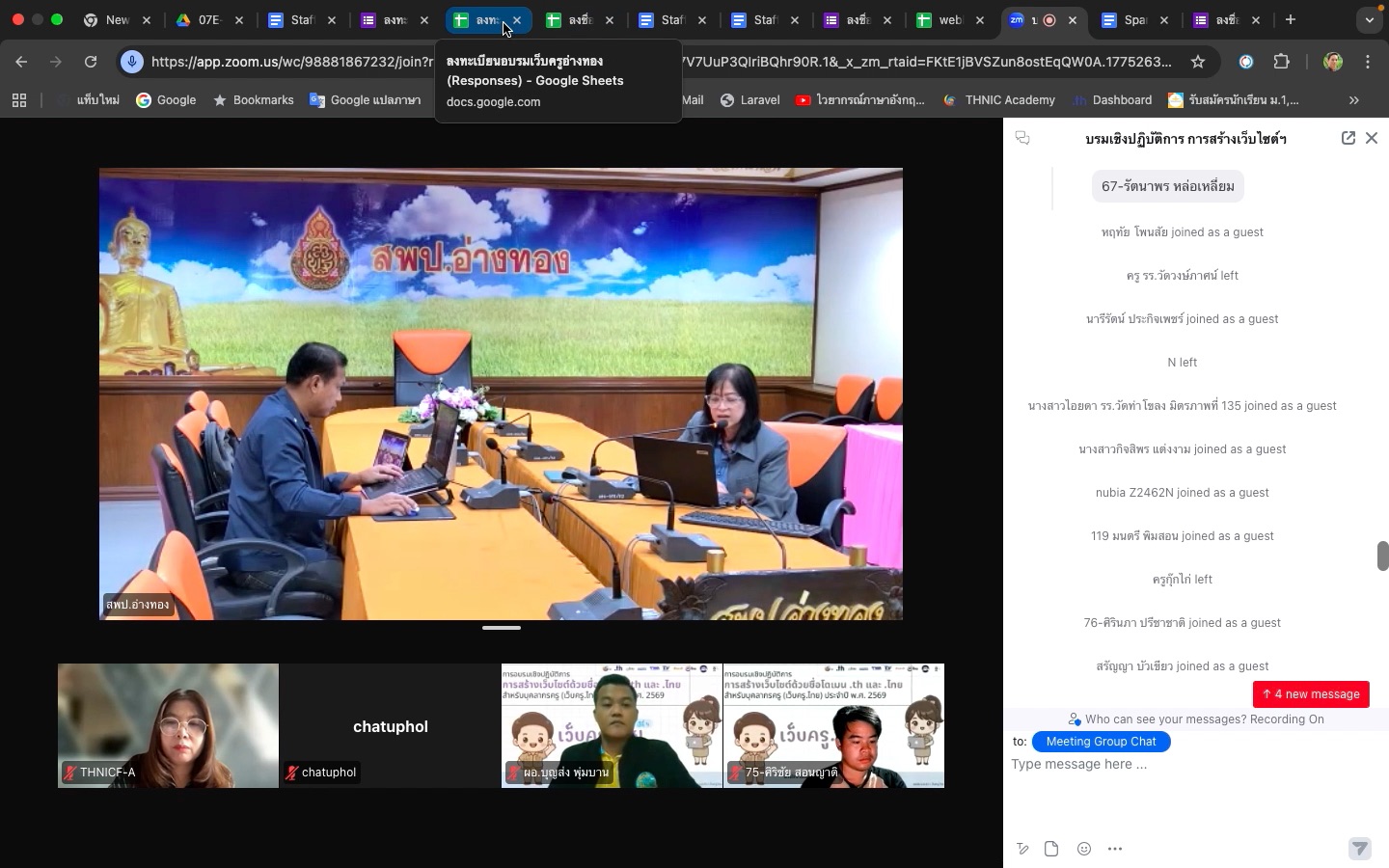This screenshot has height=868, width=1389.
Task: Pop out the chat panel into new window
Action: [1348, 138]
